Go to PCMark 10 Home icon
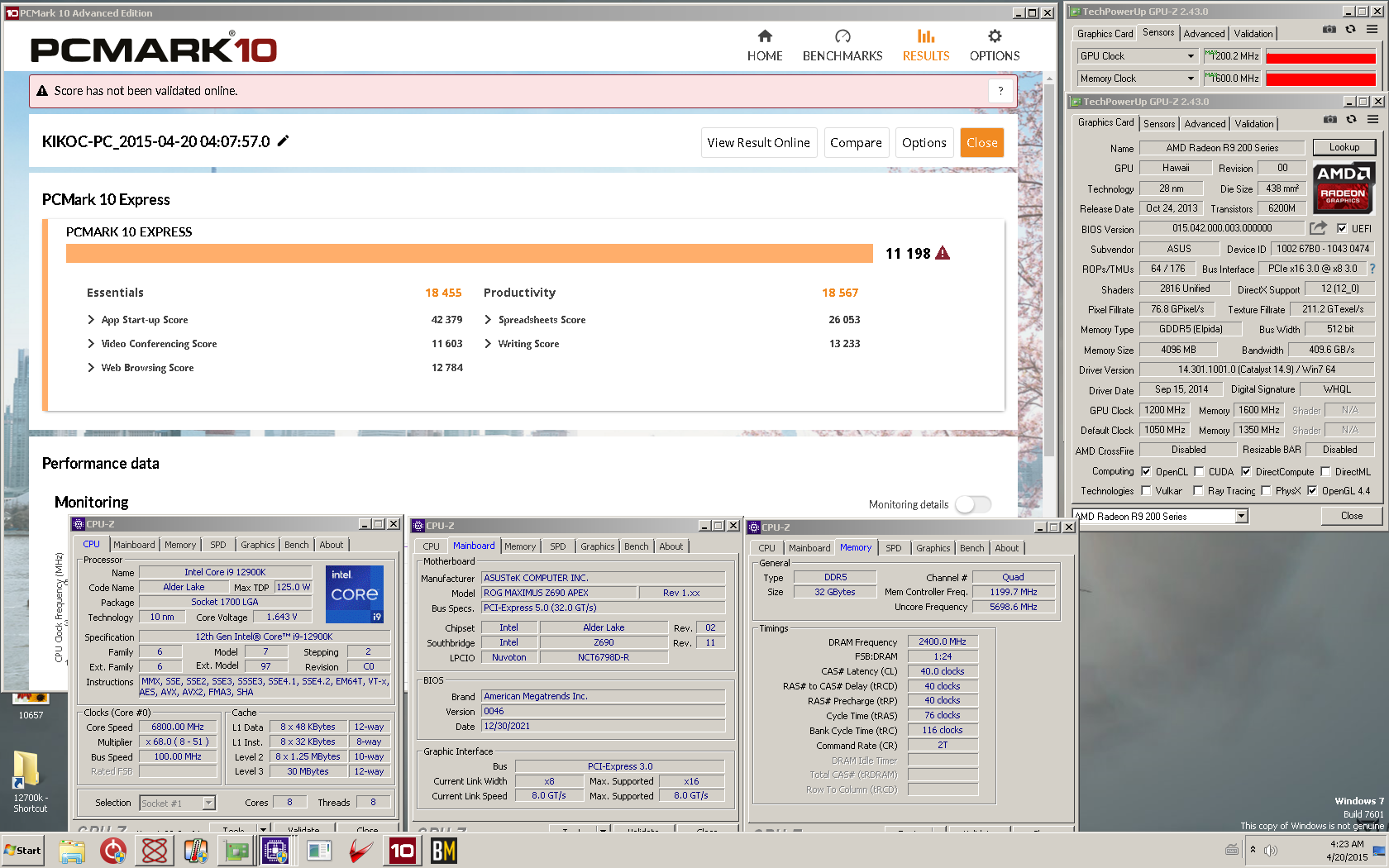The width and height of the screenshot is (1389, 868). pos(765,36)
